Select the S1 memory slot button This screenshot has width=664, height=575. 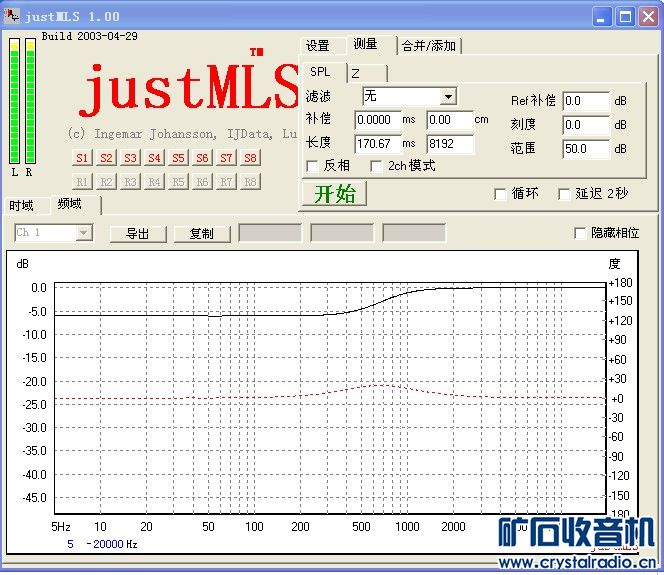point(82,158)
